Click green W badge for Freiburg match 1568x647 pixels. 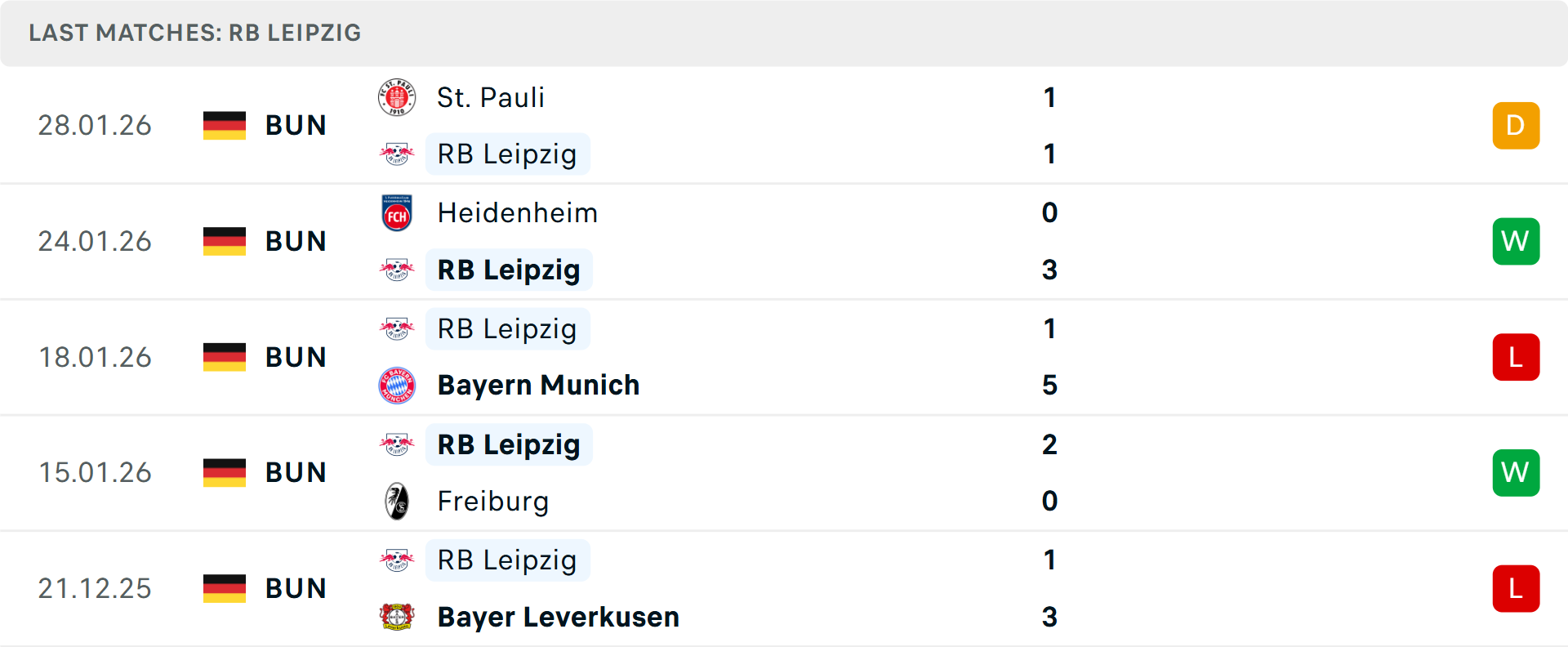(1516, 473)
